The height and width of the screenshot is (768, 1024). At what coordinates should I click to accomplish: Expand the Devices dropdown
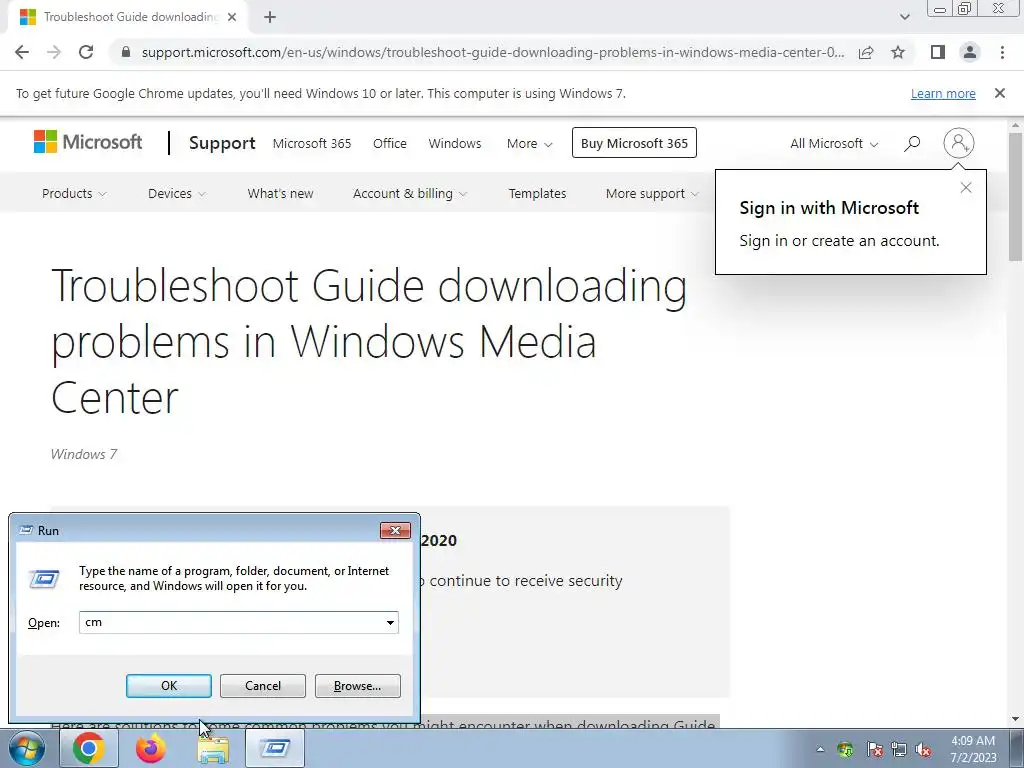point(176,193)
